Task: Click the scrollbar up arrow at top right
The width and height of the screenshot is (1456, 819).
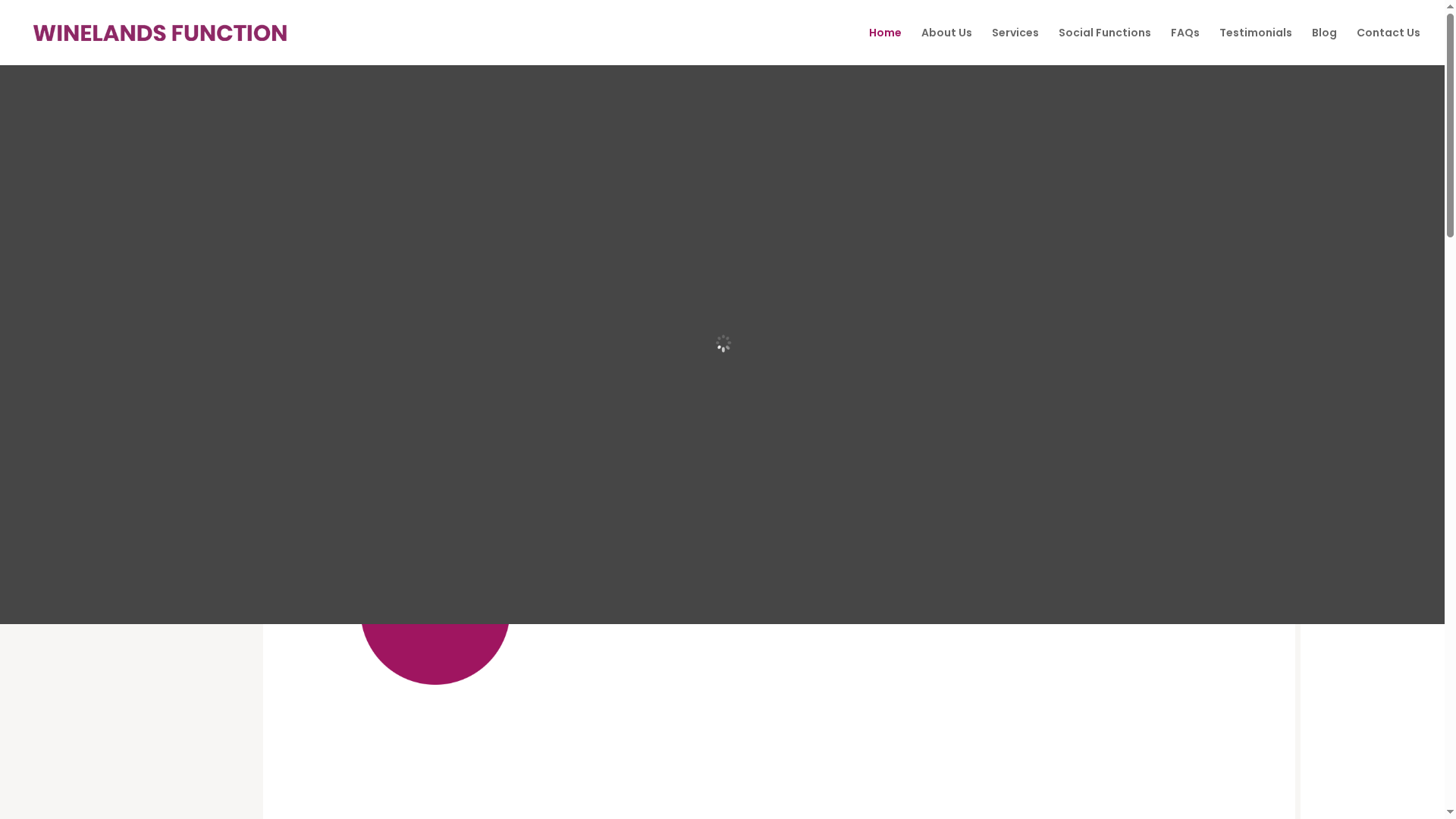Action: pos(1449,6)
